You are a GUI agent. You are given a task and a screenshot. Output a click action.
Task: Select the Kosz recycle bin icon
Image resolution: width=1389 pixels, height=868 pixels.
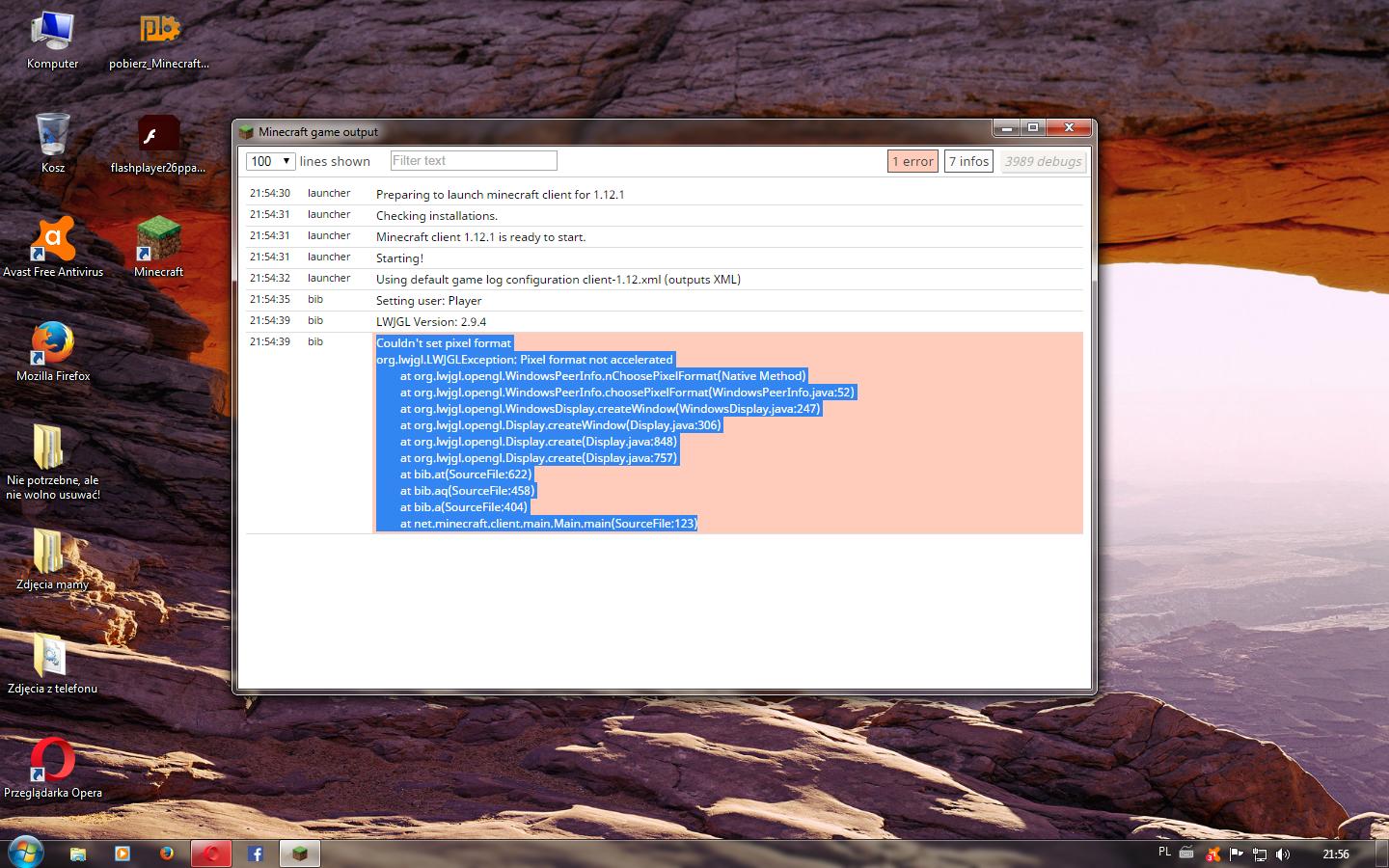(53, 142)
